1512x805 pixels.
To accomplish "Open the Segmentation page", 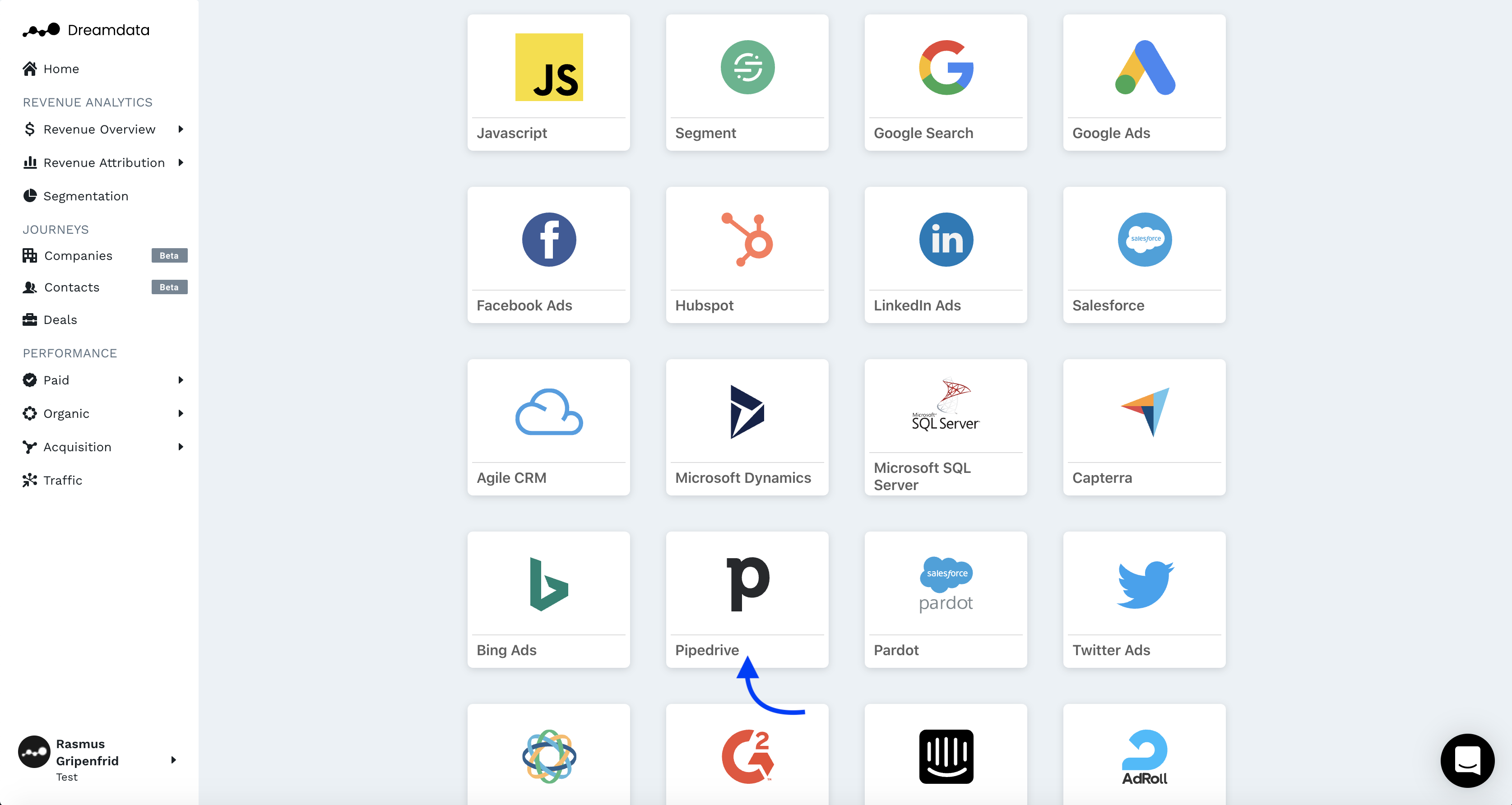I will (86, 196).
